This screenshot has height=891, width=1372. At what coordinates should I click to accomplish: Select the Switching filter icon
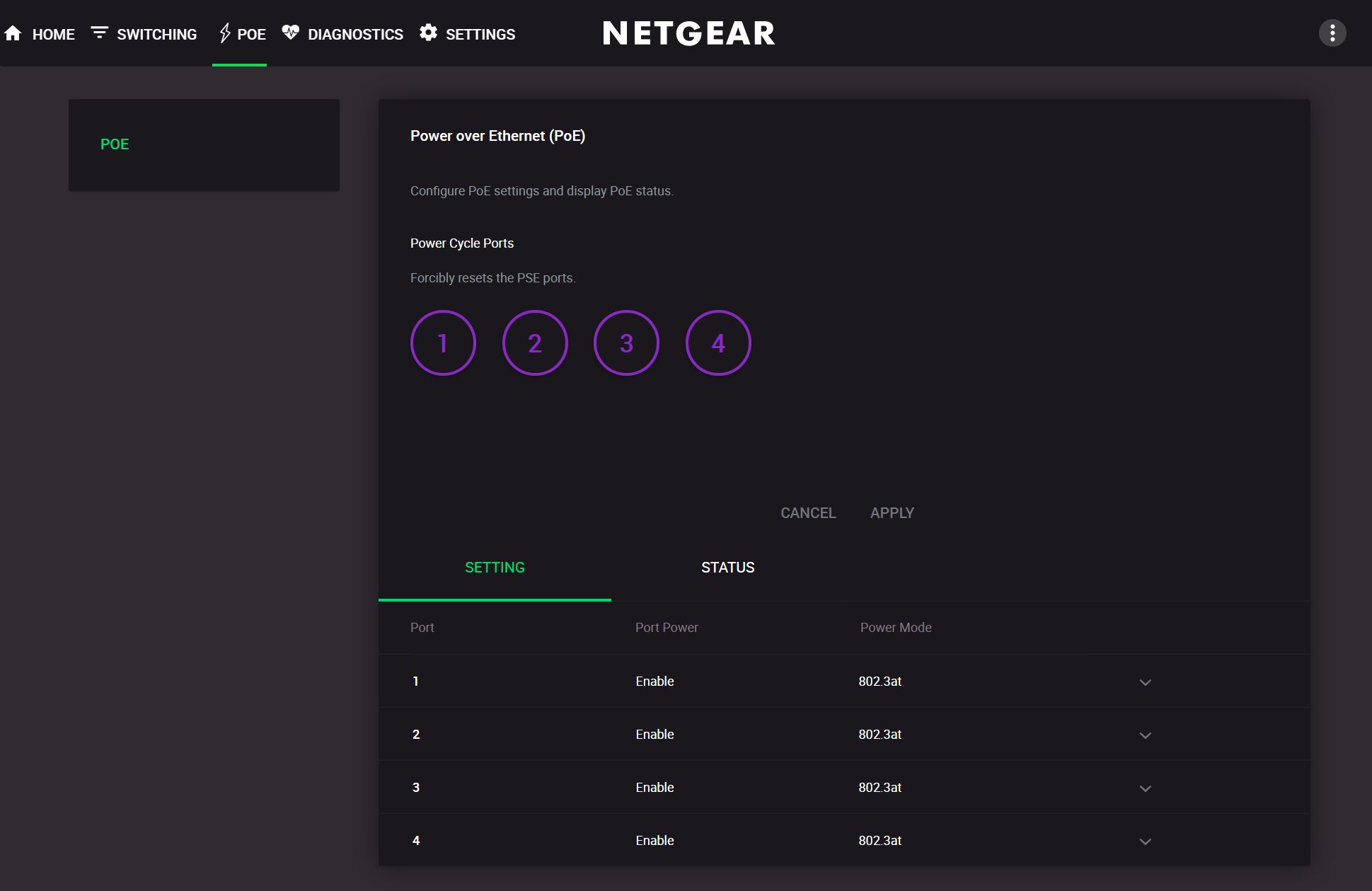[x=100, y=32]
